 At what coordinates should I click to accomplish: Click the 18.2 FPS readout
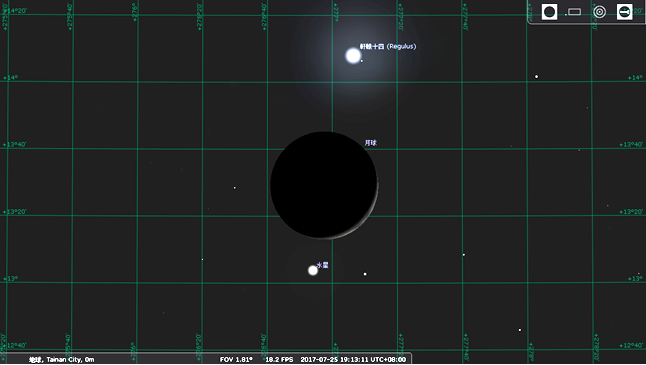[x=279, y=360]
